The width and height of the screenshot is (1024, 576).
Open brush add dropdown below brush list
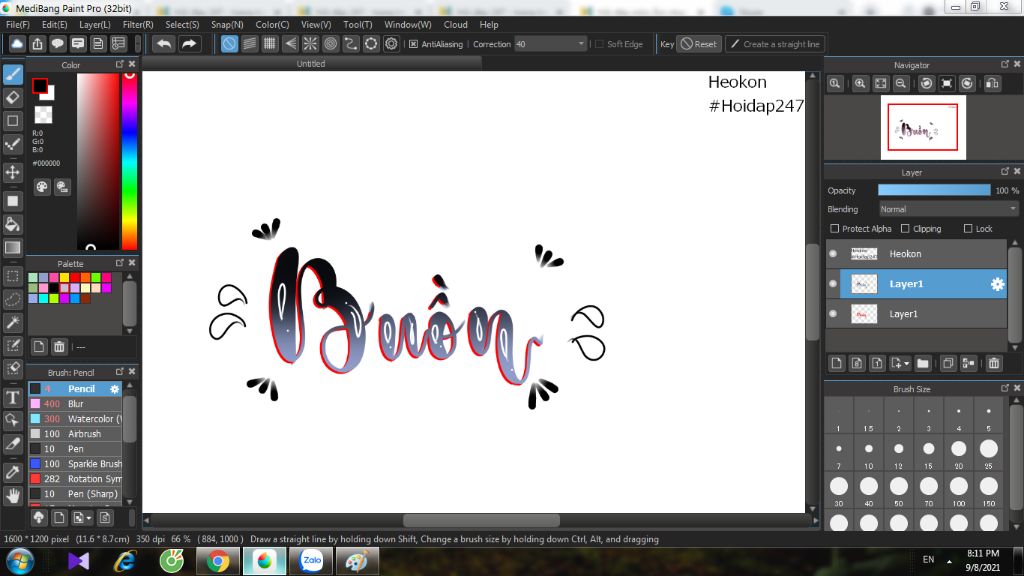pyautogui.click(x=88, y=518)
